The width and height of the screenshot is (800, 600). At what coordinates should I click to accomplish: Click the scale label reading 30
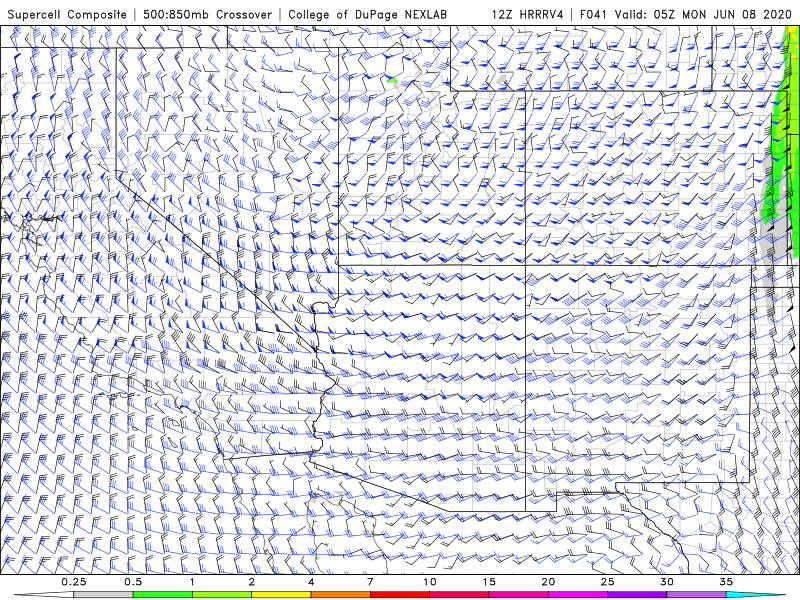coord(666,582)
